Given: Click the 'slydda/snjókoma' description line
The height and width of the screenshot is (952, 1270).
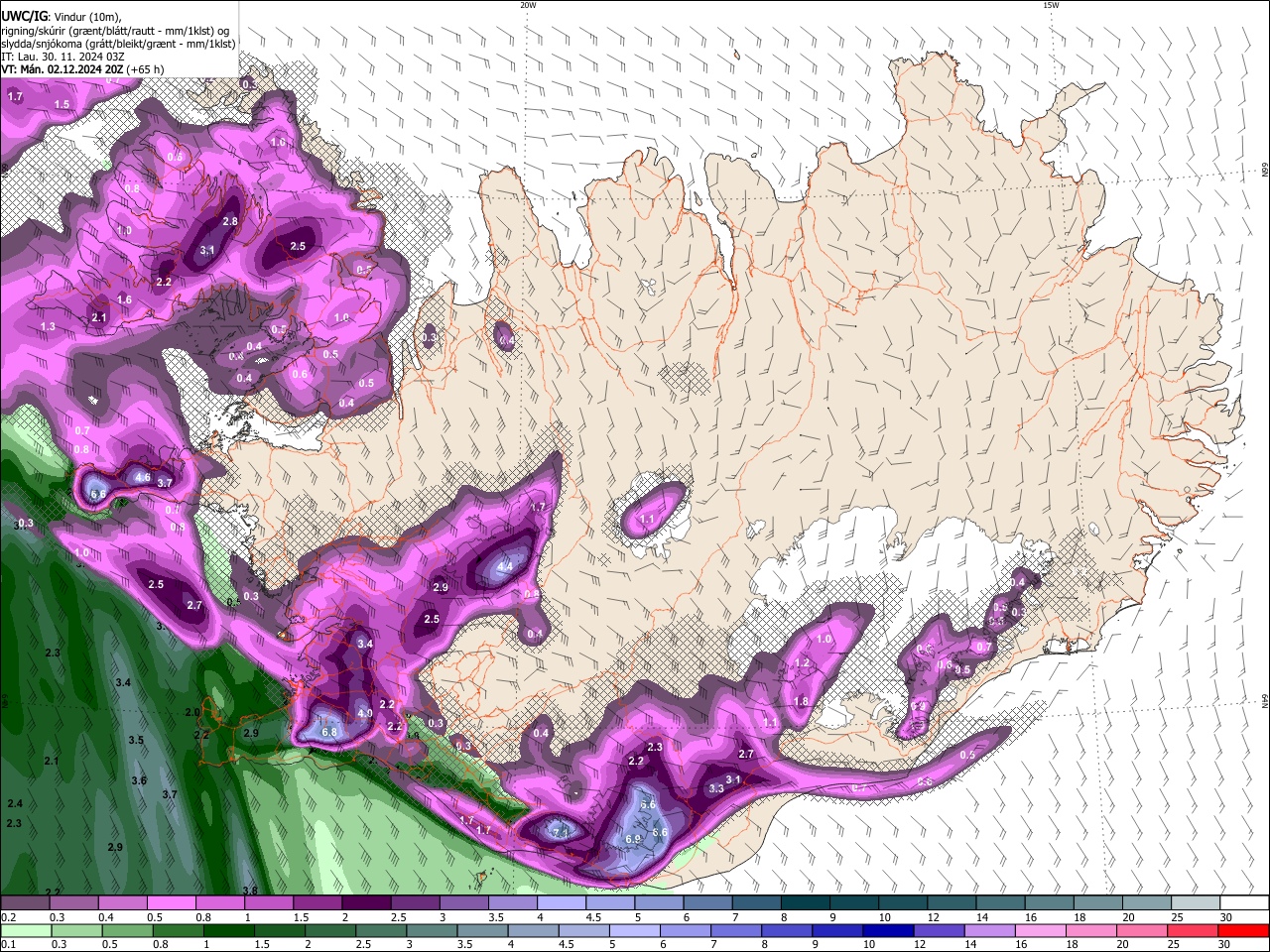Looking at the screenshot, I should pos(118,44).
